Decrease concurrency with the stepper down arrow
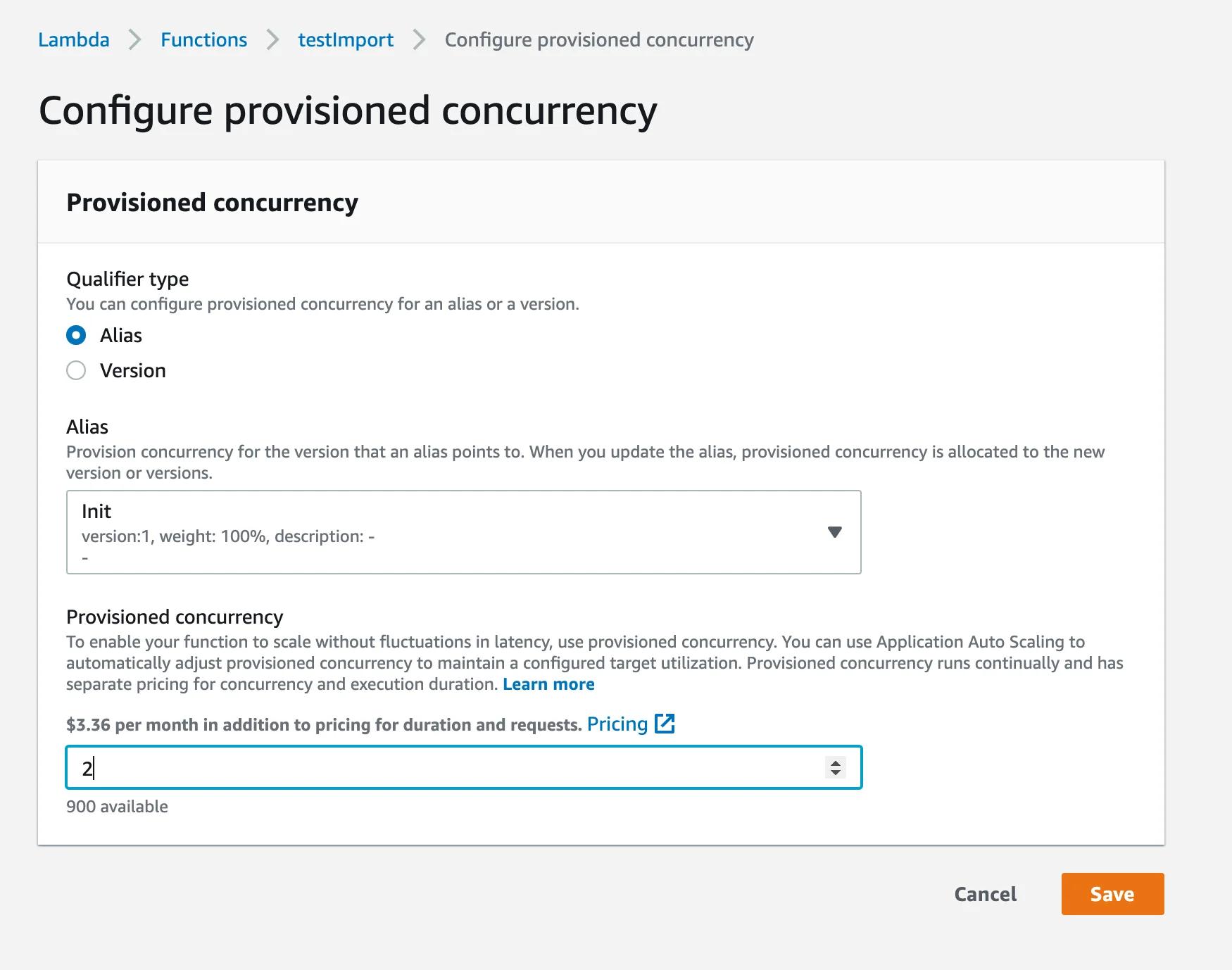The height and width of the screenshot is (970, 1232). (836, 772)
